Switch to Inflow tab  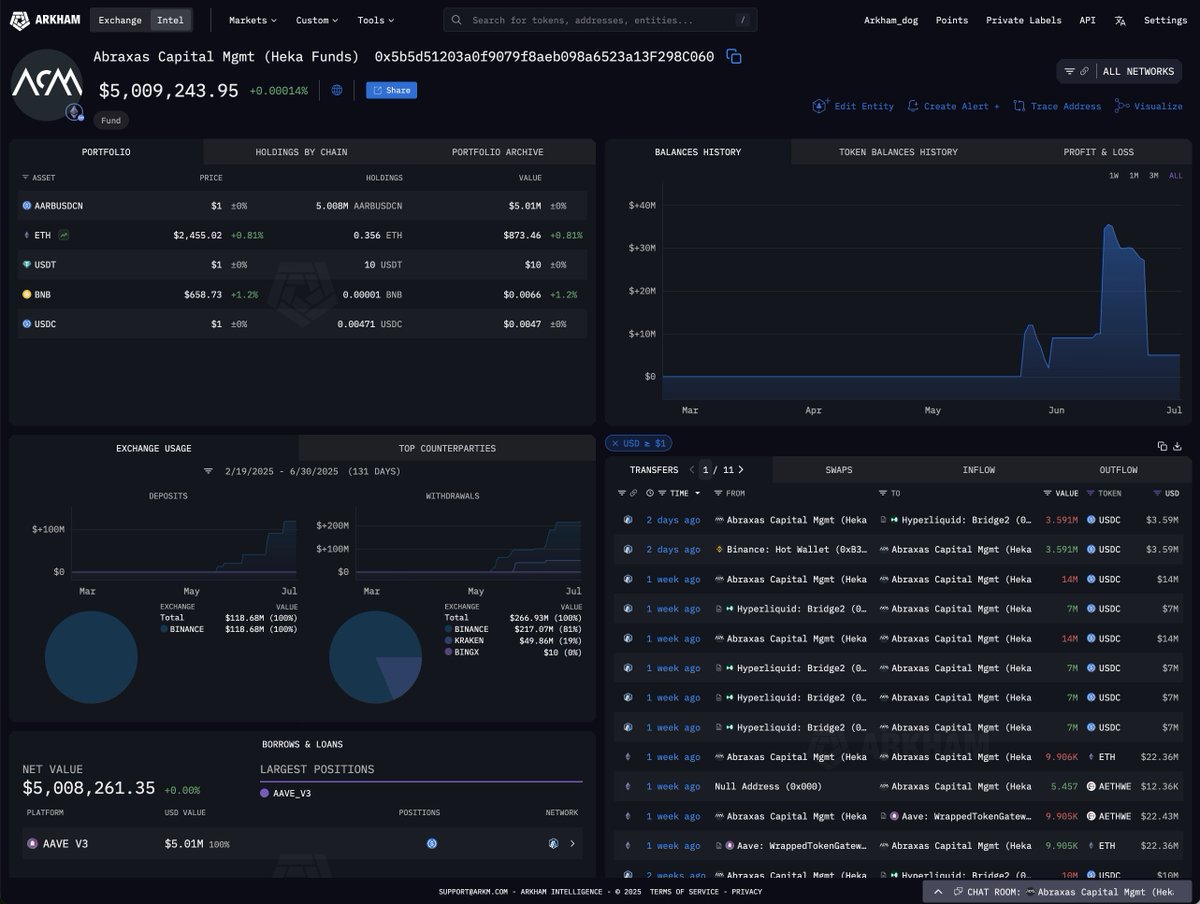[978, 470]
